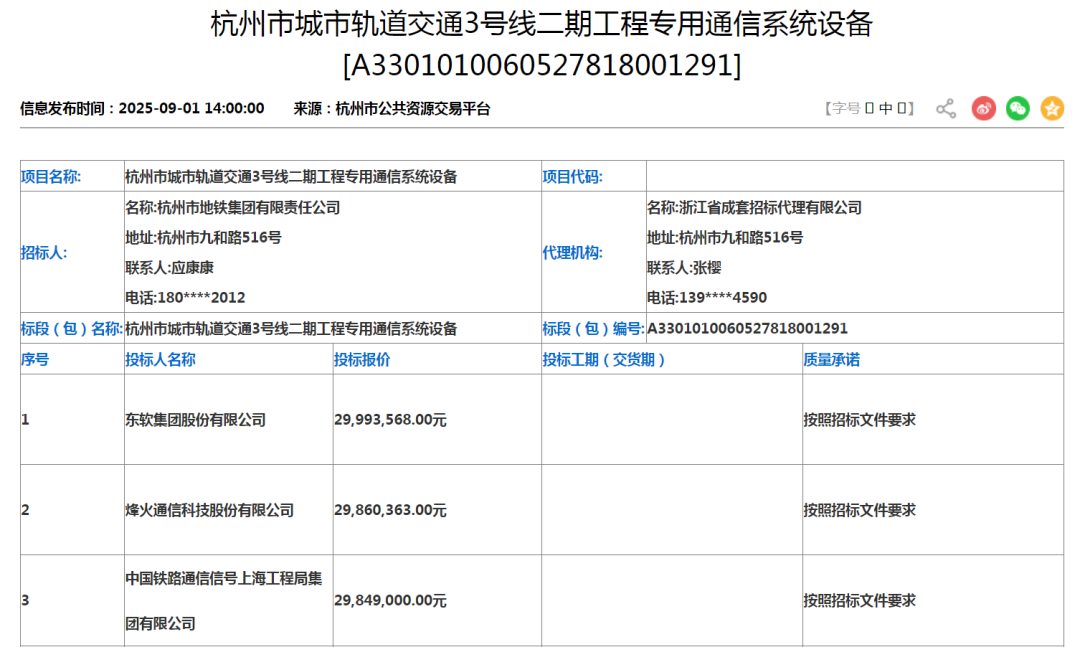Click source 杭州市公共资源交易平台
Image resolution: width=1080 pixels, height=647 pixels.
pos(413,108)
